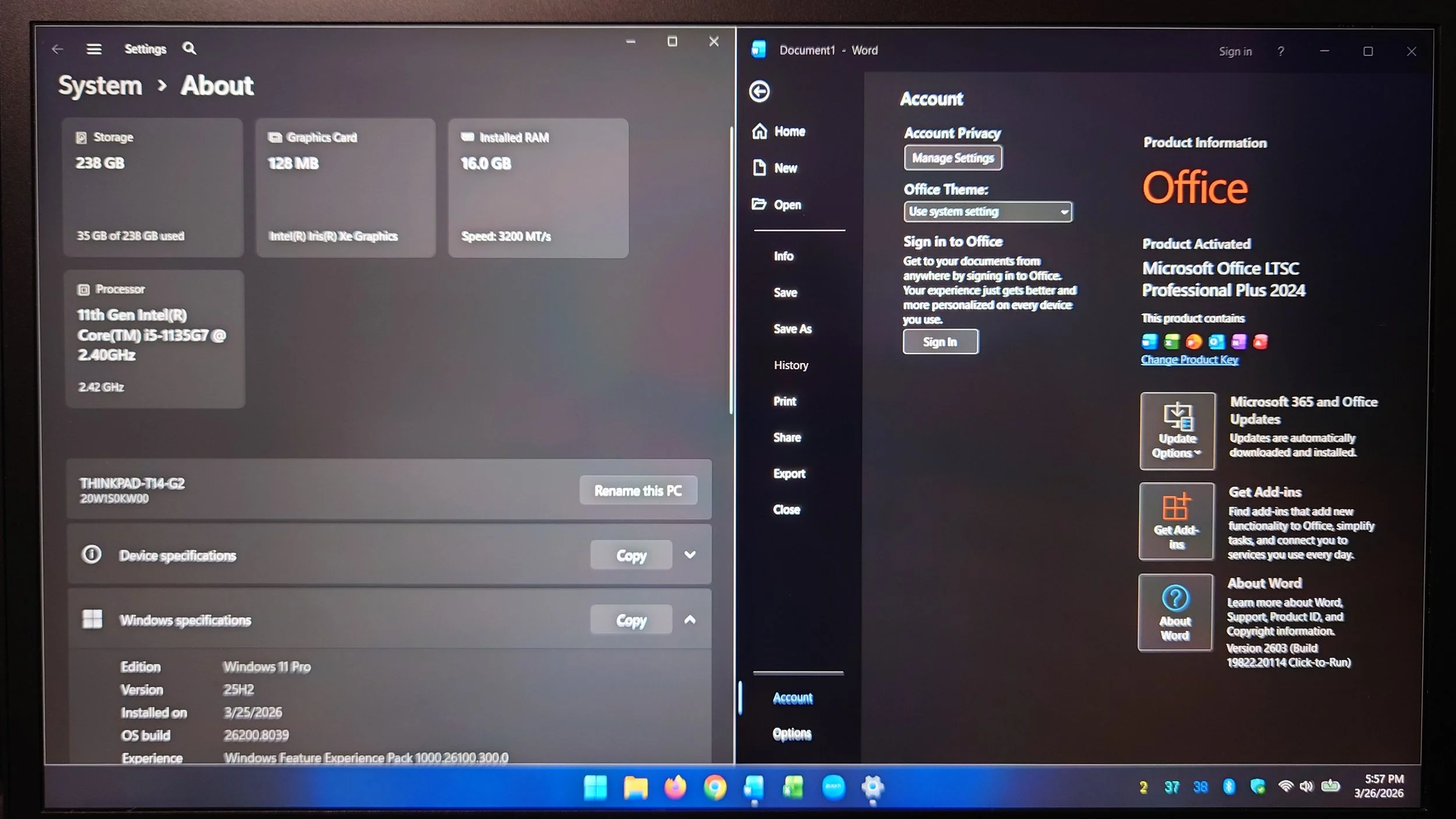The height and width of the screenshot is (819, 1456).
Task: Go to Home in Word backstage
Action: pos(789,132)
